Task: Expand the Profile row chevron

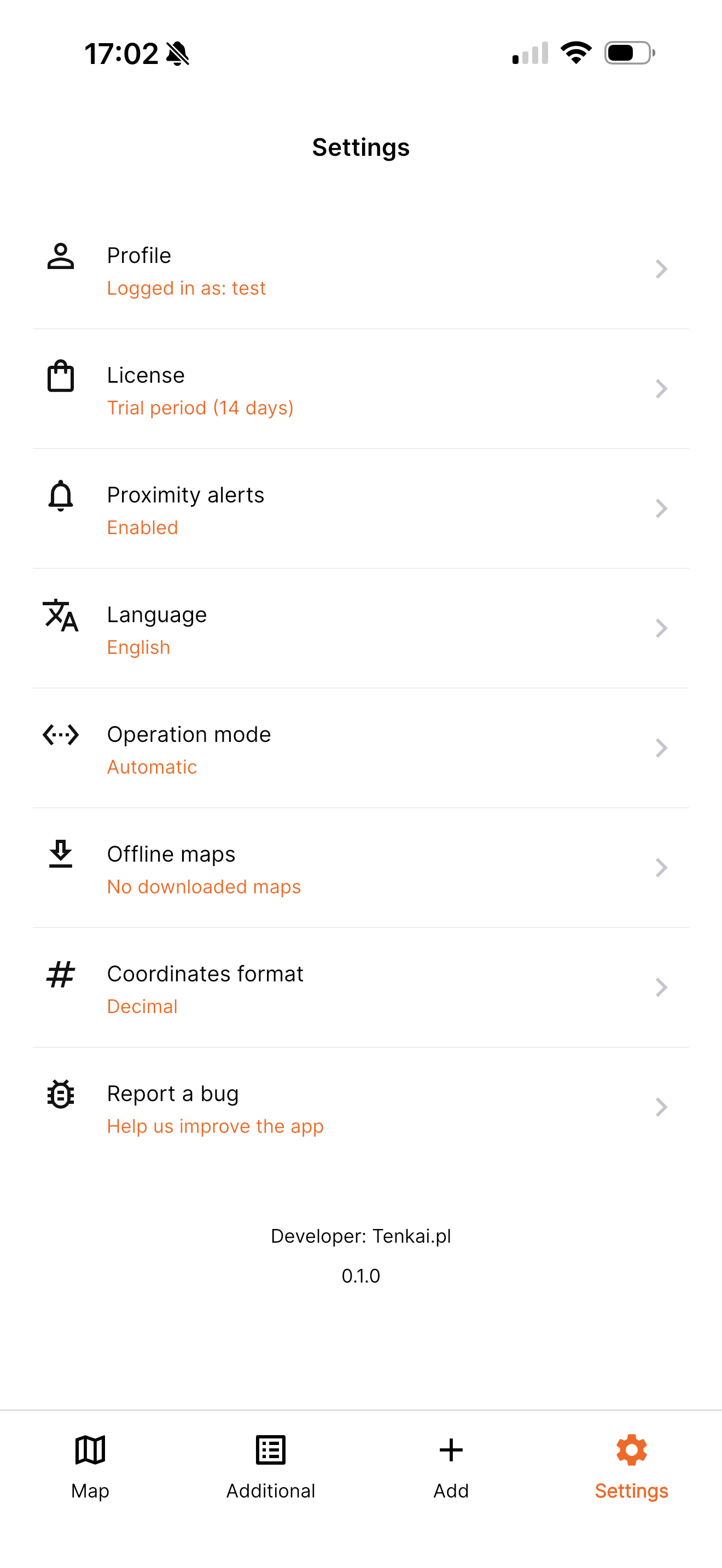Action: [x=661, y=269]
